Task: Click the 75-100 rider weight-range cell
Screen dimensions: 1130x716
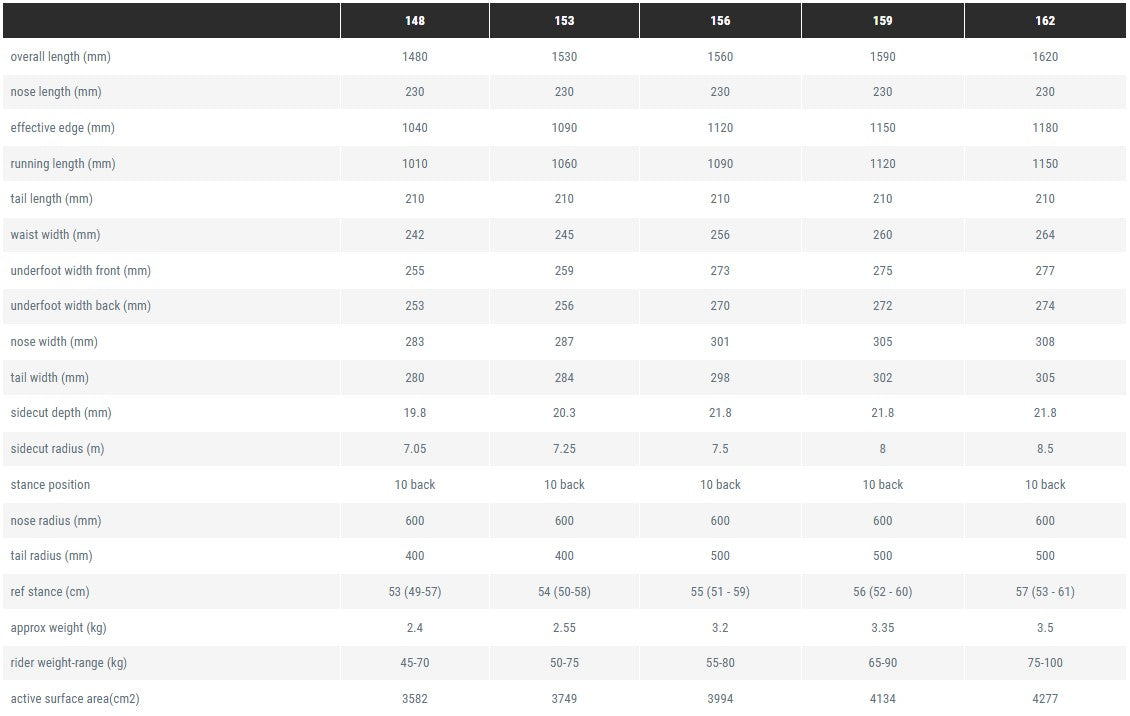Action: (x=1045, y=663)
